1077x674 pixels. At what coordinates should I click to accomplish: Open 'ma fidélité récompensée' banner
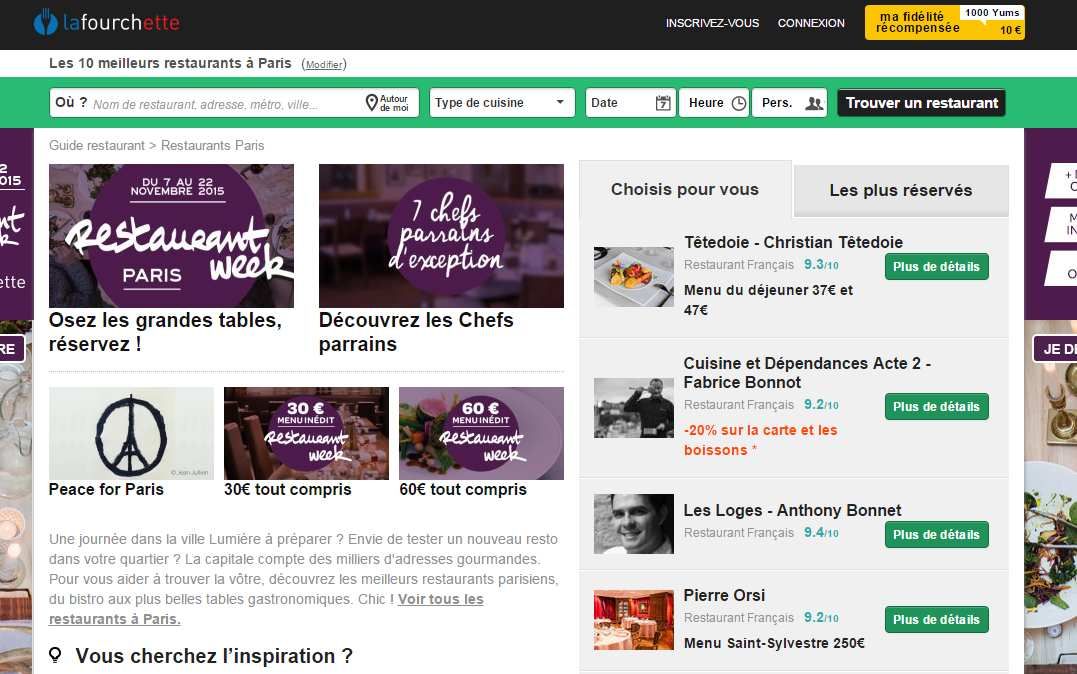(x=944, y=22)
